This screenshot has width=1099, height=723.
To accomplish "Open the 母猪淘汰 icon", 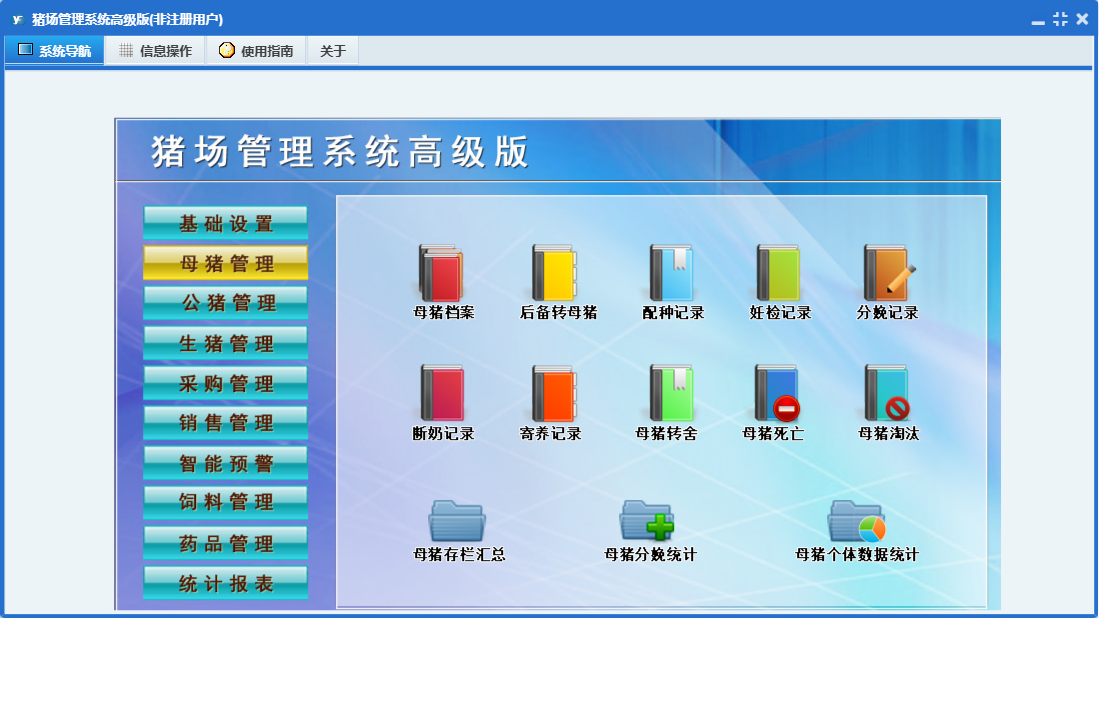I will tap(887, 393).
